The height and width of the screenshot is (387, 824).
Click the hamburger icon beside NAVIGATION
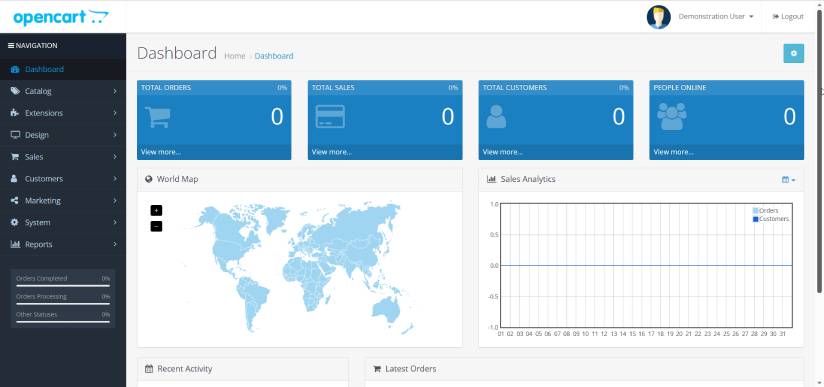click(x=11, y=46)
